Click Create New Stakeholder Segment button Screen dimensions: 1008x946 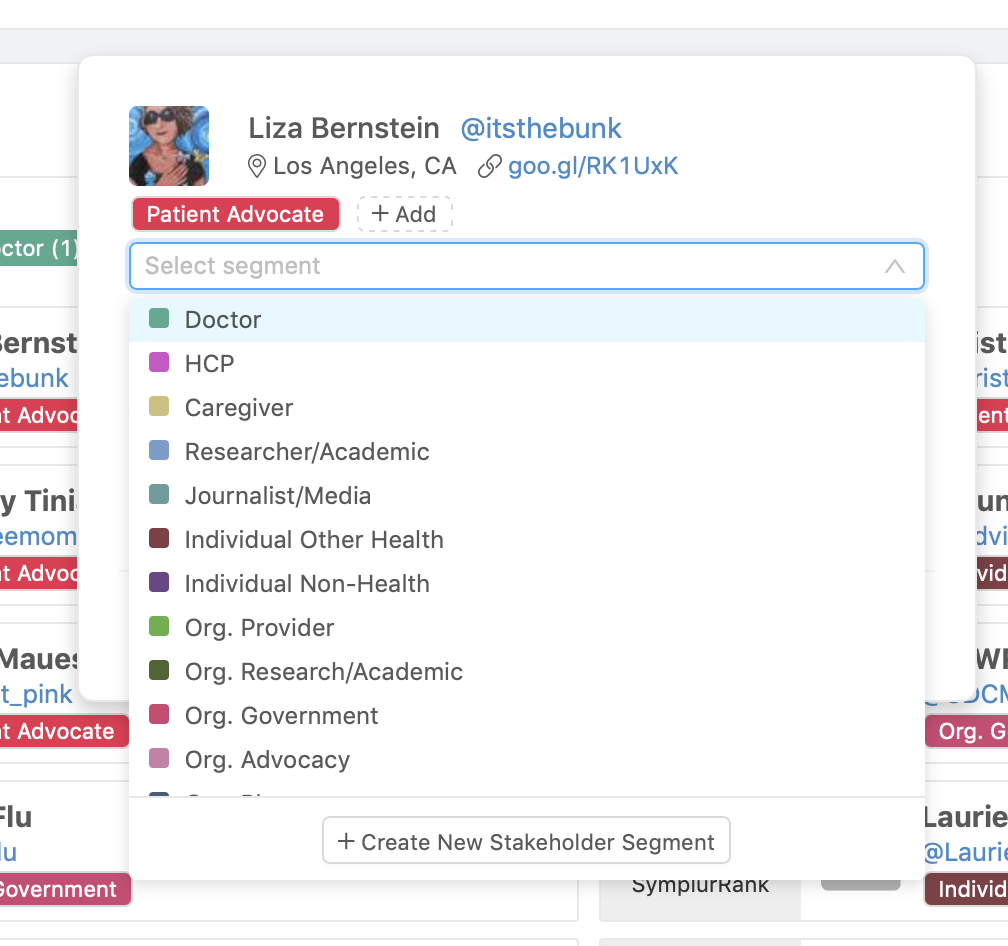coord(526,841)
